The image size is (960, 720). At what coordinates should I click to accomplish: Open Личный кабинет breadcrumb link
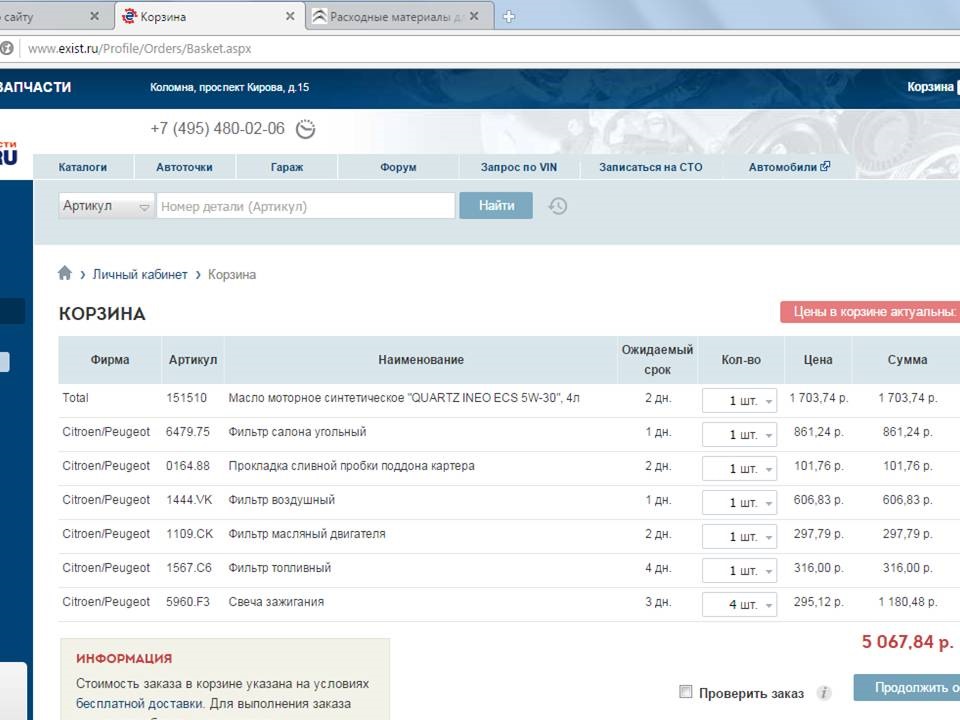click(140, 274)
